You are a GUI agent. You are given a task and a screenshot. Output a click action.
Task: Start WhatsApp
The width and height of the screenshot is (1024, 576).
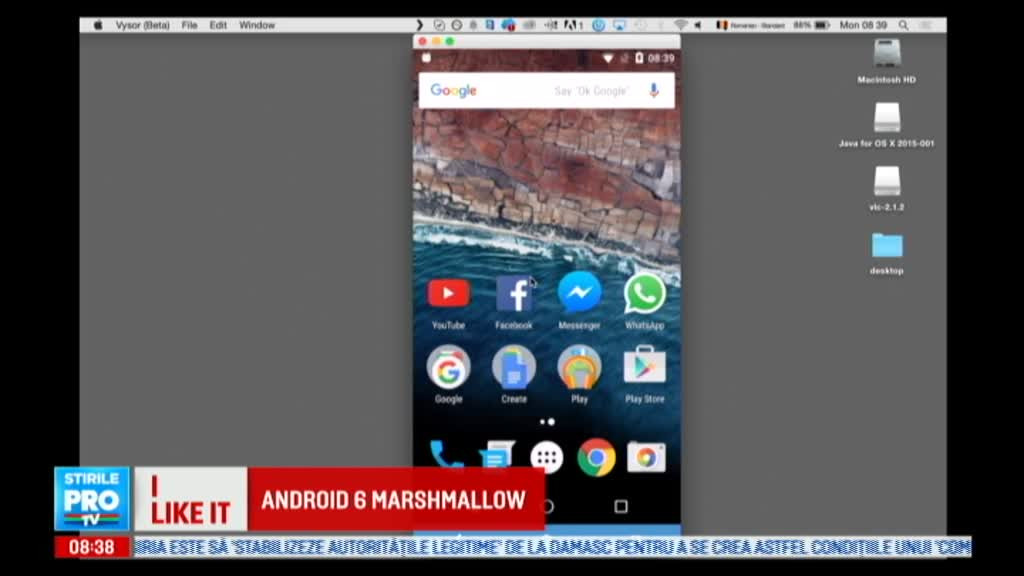pyautogui.click(x=645, y=293)
